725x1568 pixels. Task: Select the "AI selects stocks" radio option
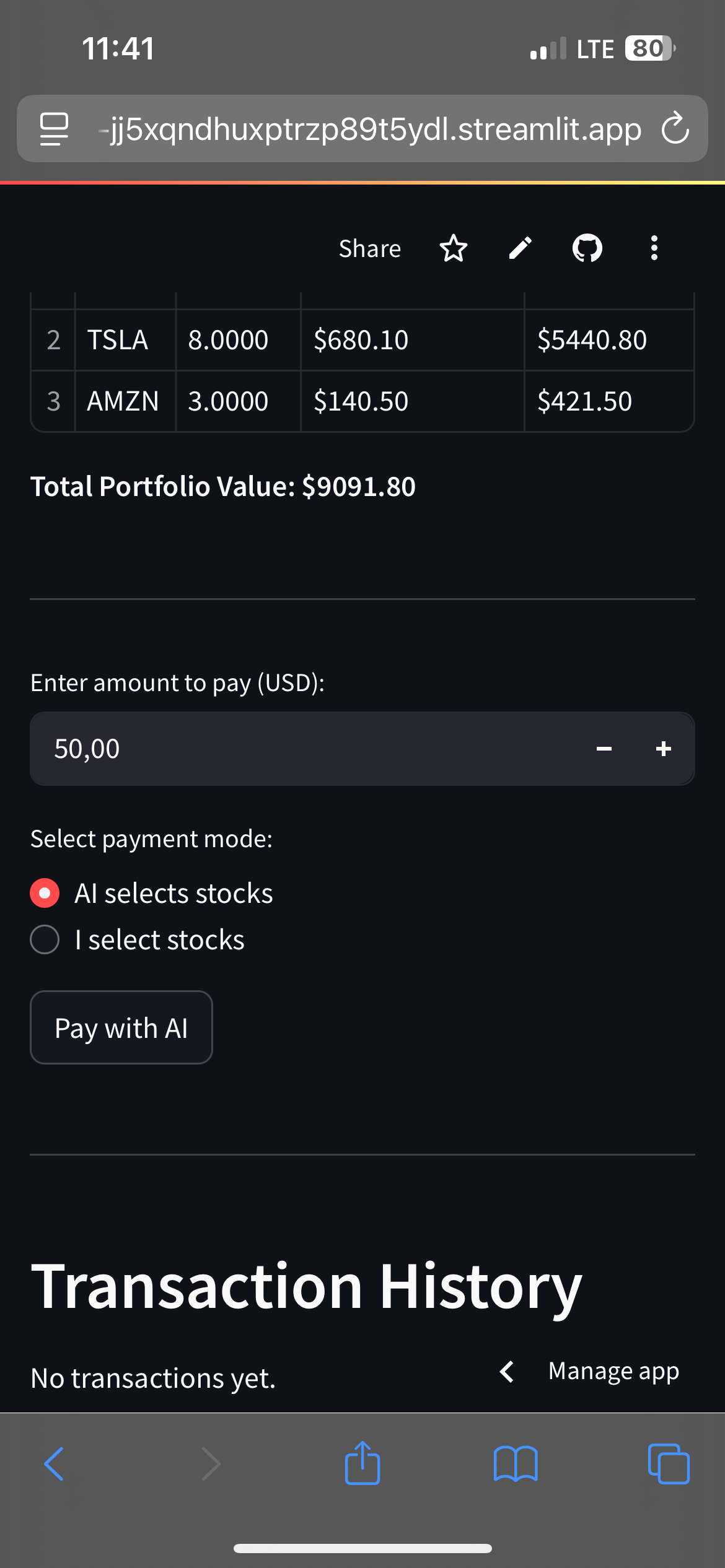click(45, 893)
